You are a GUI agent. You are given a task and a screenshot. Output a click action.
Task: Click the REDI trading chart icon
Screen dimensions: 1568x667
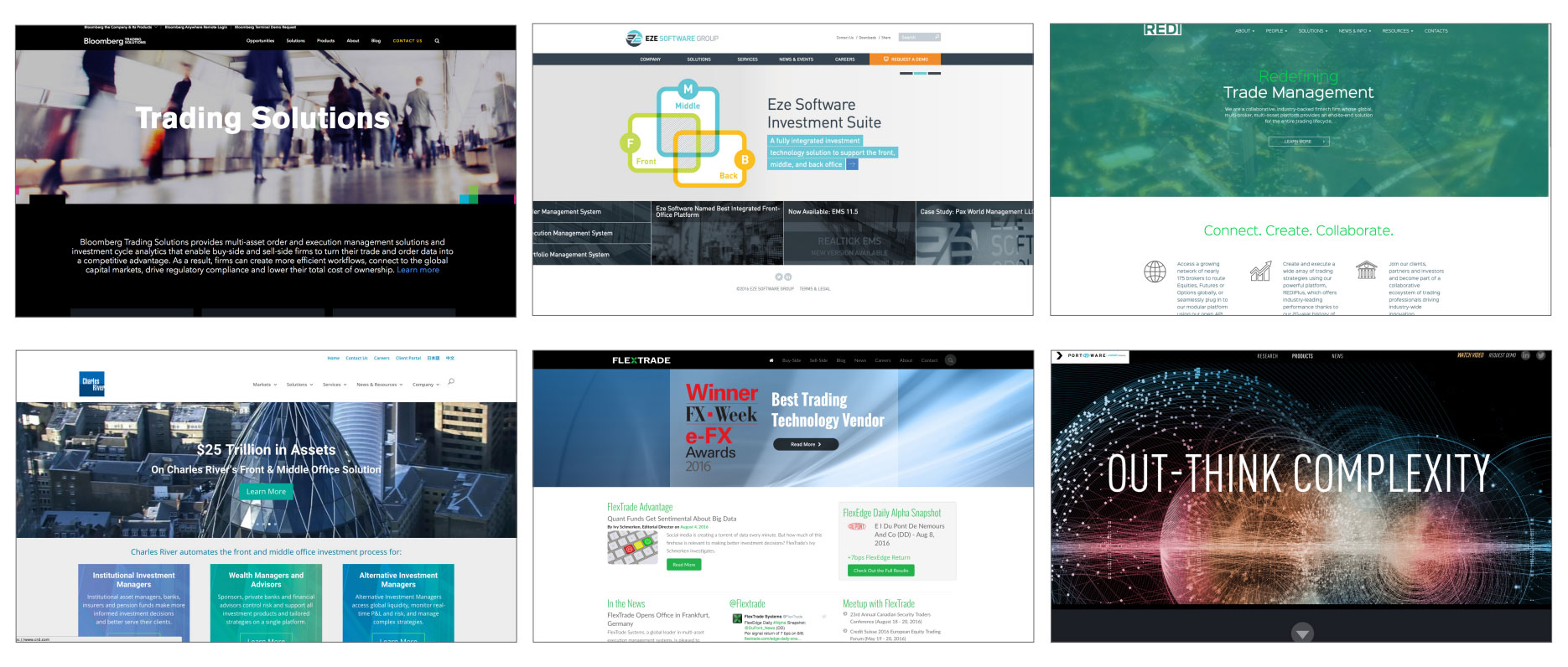coord(1260,271)
